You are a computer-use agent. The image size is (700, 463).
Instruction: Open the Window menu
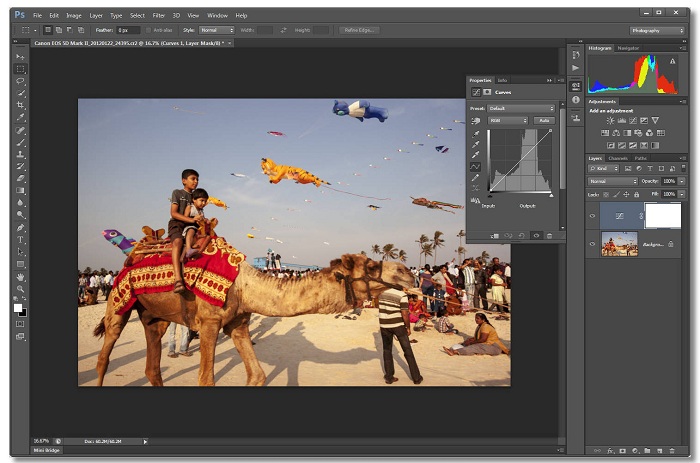tap(217, 16)
